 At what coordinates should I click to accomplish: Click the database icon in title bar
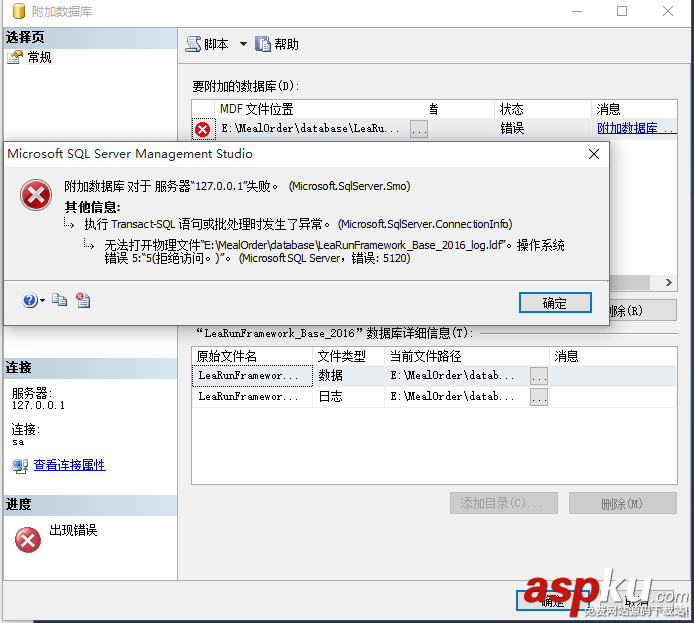(x=19, y=11)
